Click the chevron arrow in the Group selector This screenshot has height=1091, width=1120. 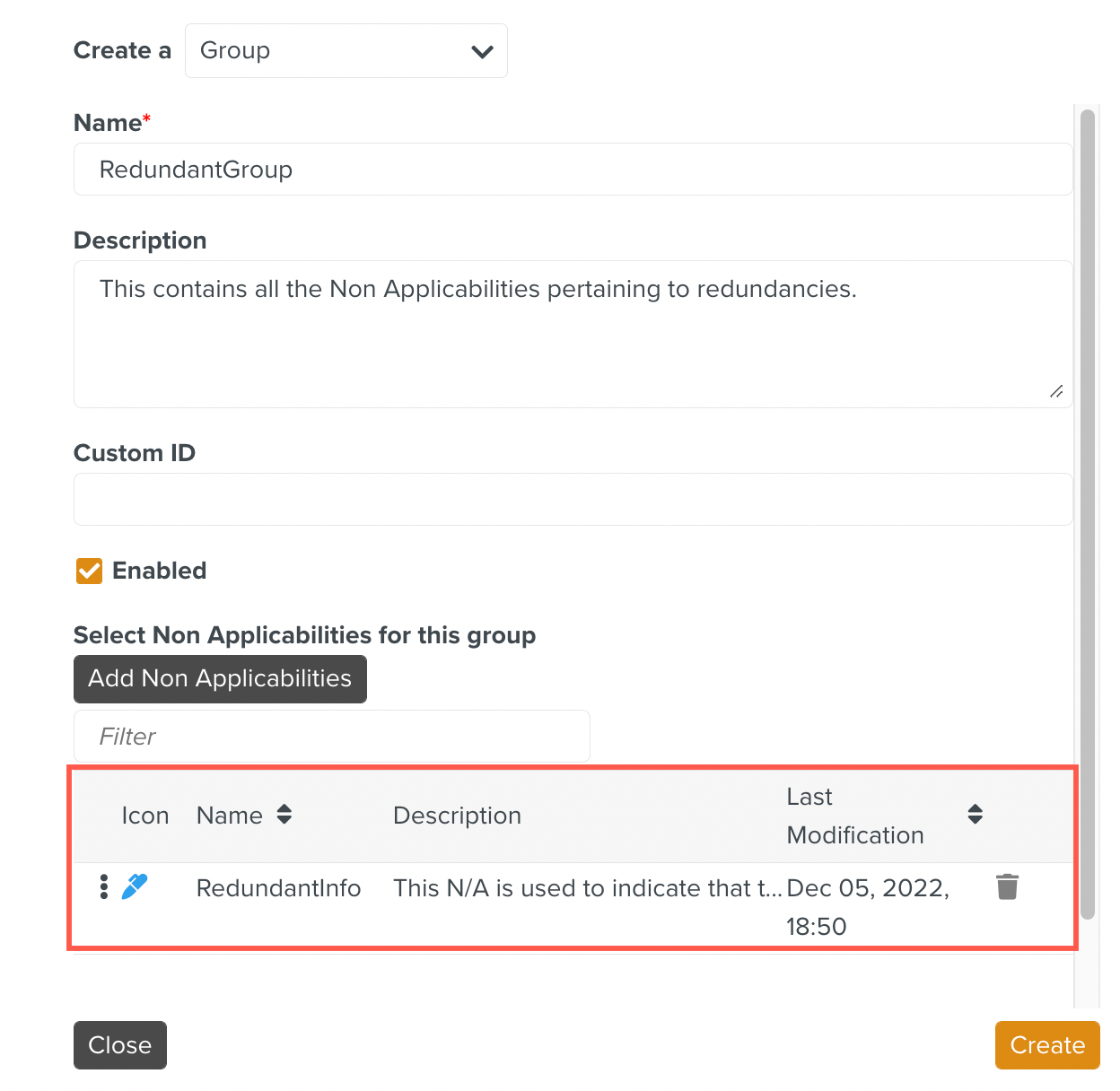482,52
